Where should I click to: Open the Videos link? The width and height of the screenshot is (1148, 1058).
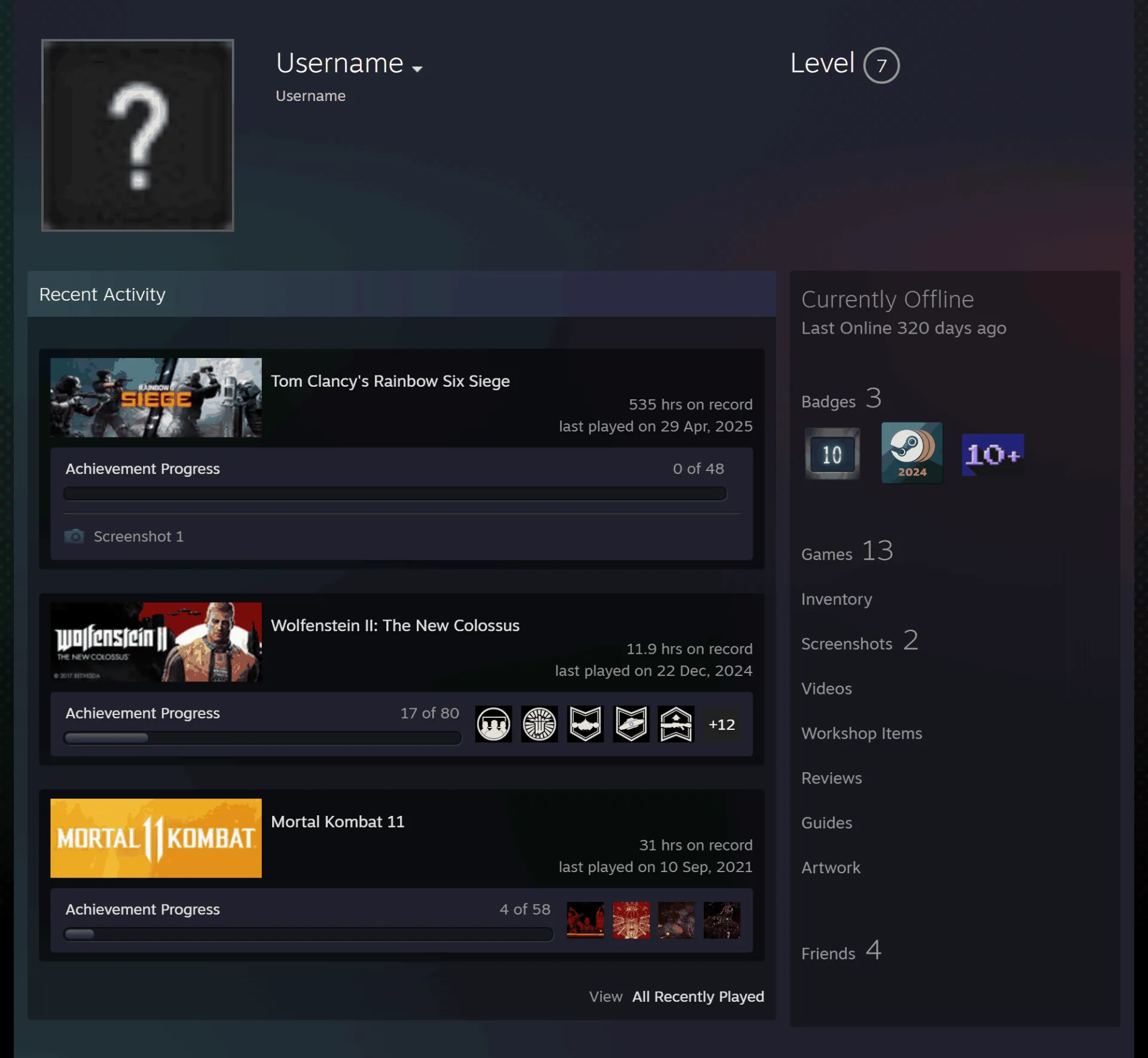(826, 689)
